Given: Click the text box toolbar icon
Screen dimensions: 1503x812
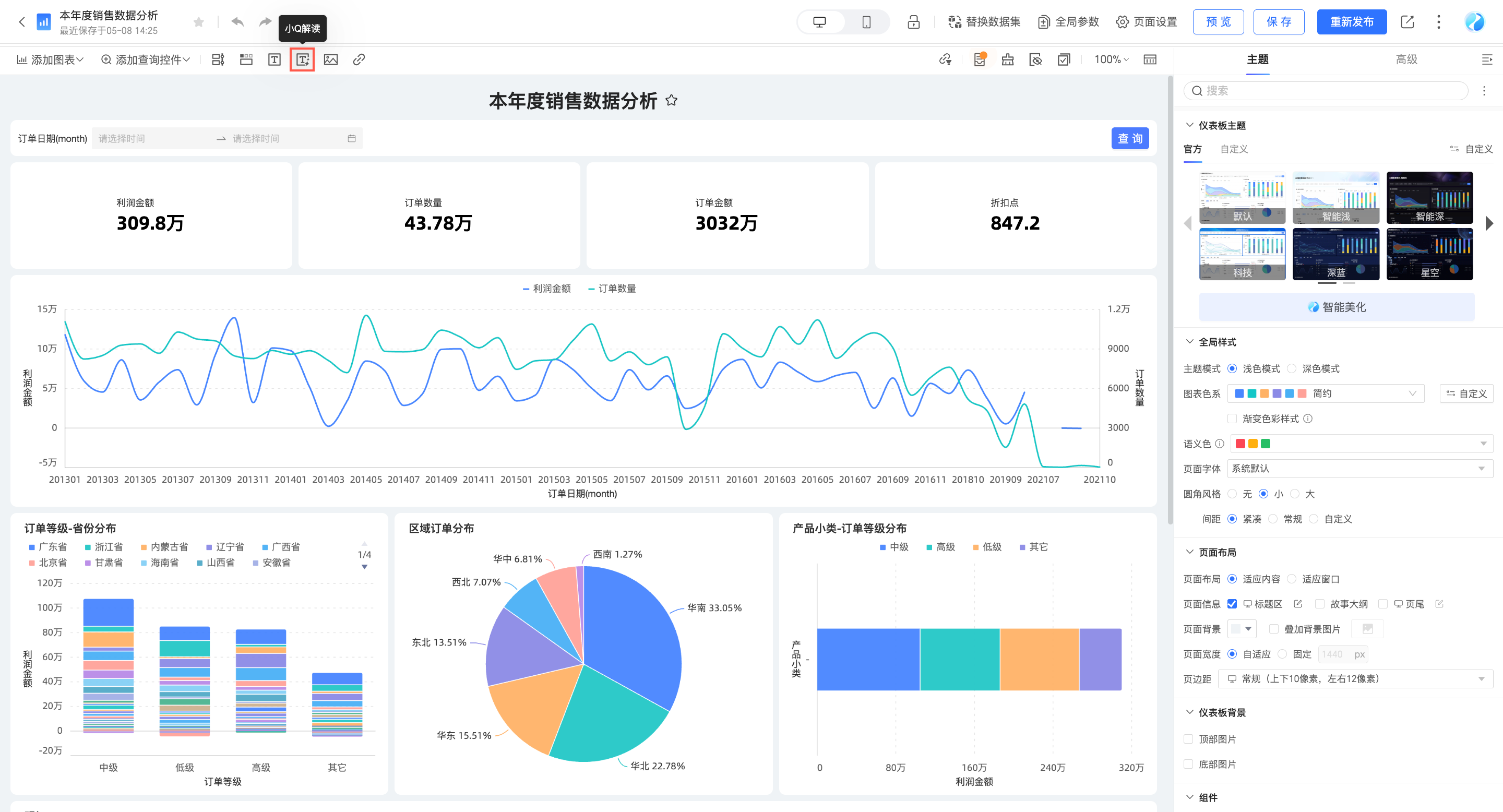Looking at the screenshot, I should pyautogui.click(x=274, y=59).
